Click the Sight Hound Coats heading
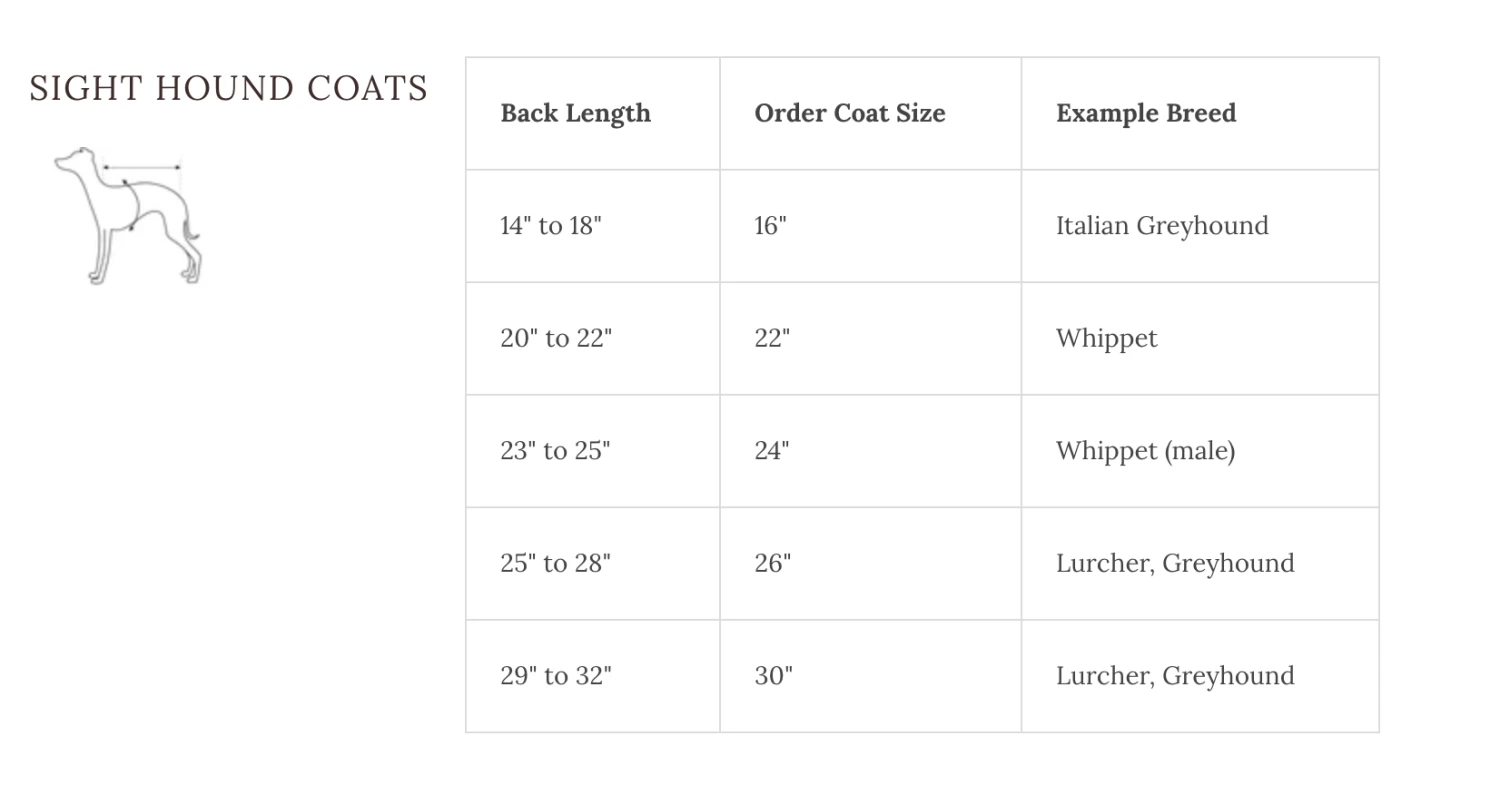The image size is (1500, 795). pyautogui.click(x=229, y=89)
